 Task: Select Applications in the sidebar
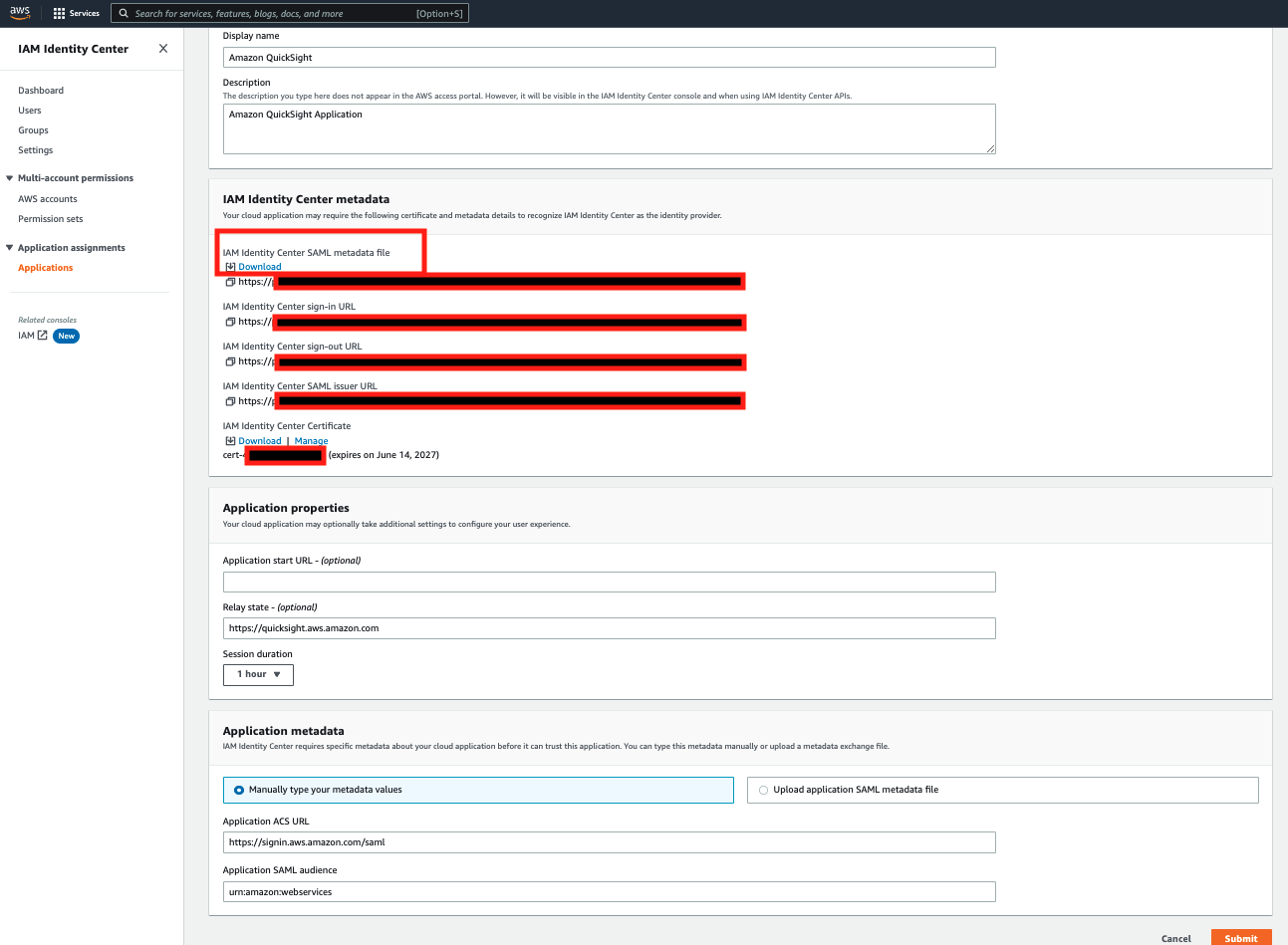coord(46,268)
